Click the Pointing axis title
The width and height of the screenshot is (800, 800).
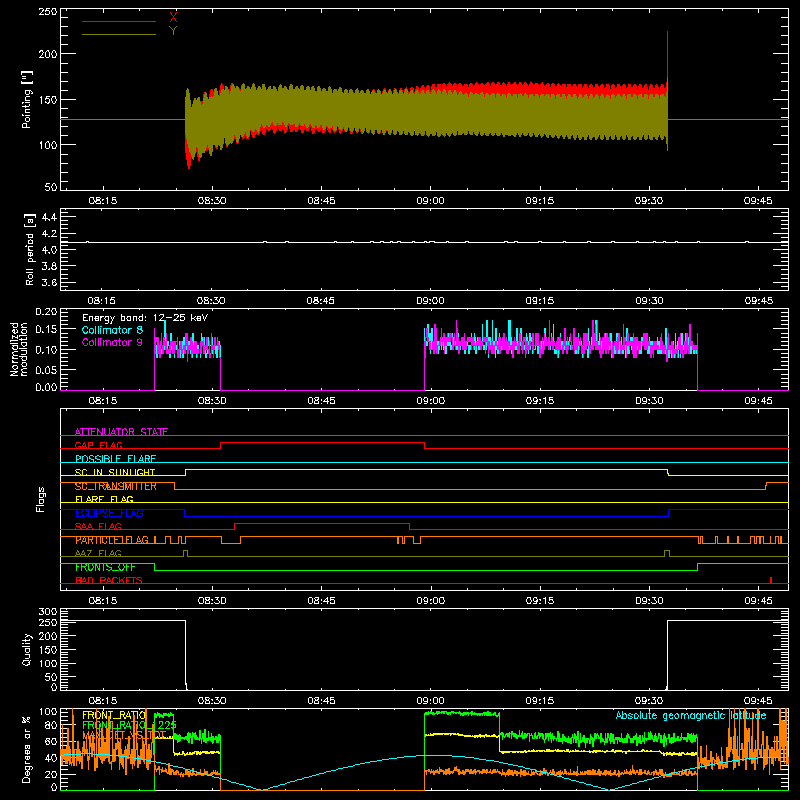click(x=27, y=99)
